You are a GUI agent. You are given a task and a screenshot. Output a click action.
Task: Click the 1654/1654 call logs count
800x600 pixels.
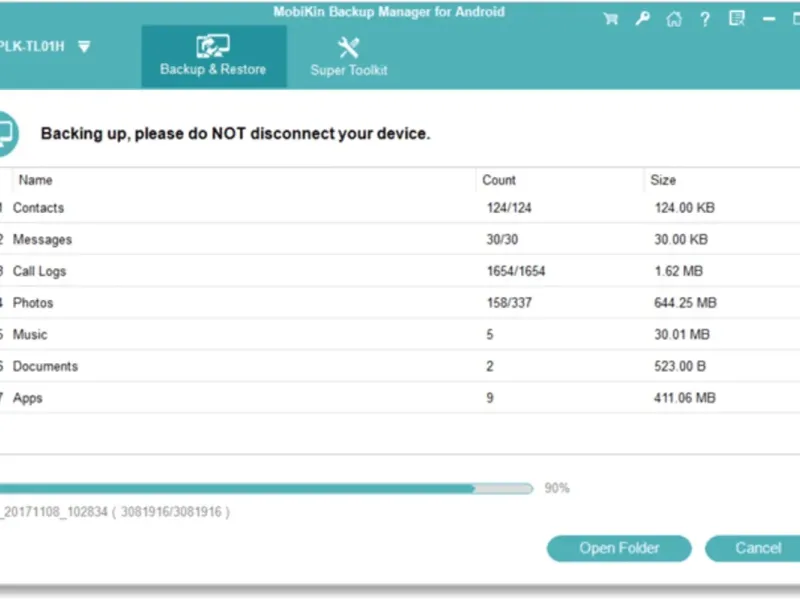pyautogui.click(x=516, y=271)
